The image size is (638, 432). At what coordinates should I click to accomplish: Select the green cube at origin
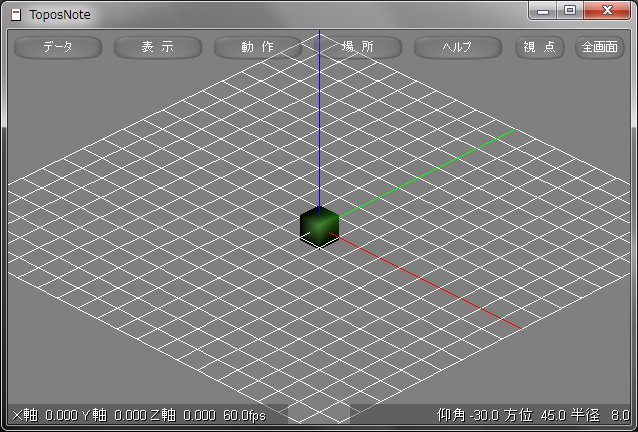[x=319, y=227]
